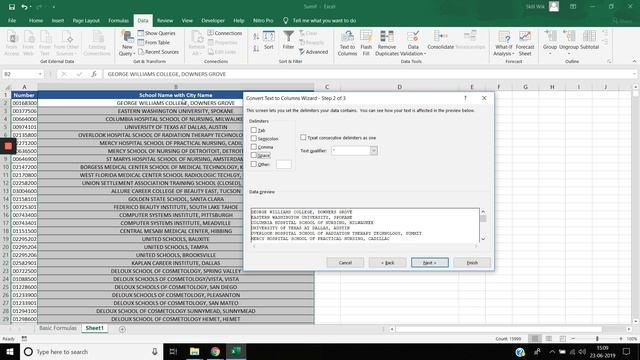Click the Group outline icon
The image size is (640, 360).
[x=550, y=40]
